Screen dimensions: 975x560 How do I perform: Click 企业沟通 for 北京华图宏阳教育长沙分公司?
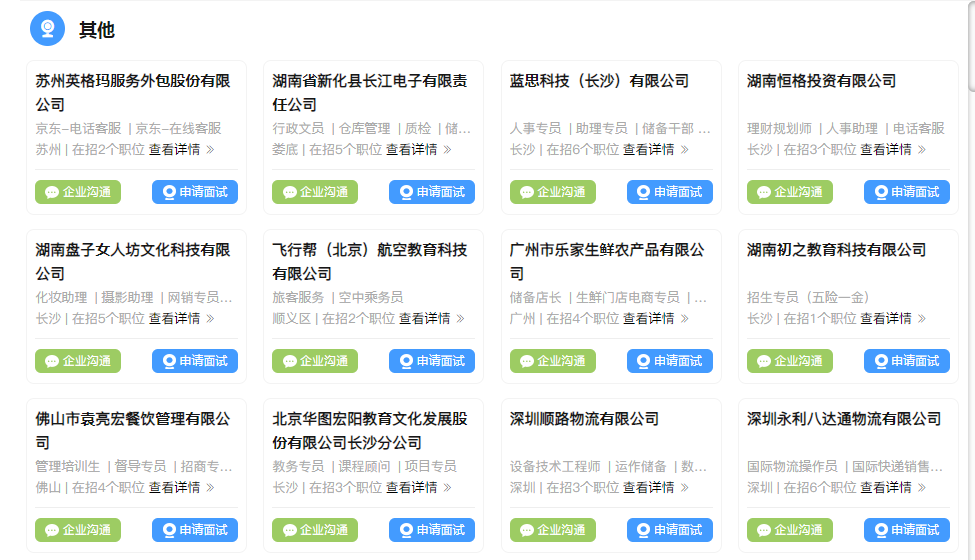pyautogui.click(x=315, y=530)
